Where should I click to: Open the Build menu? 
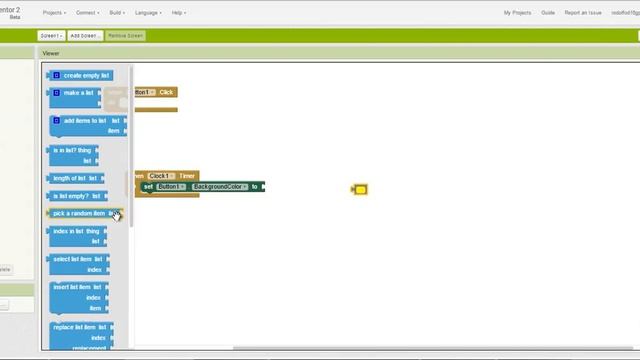(x=117, y=13)
